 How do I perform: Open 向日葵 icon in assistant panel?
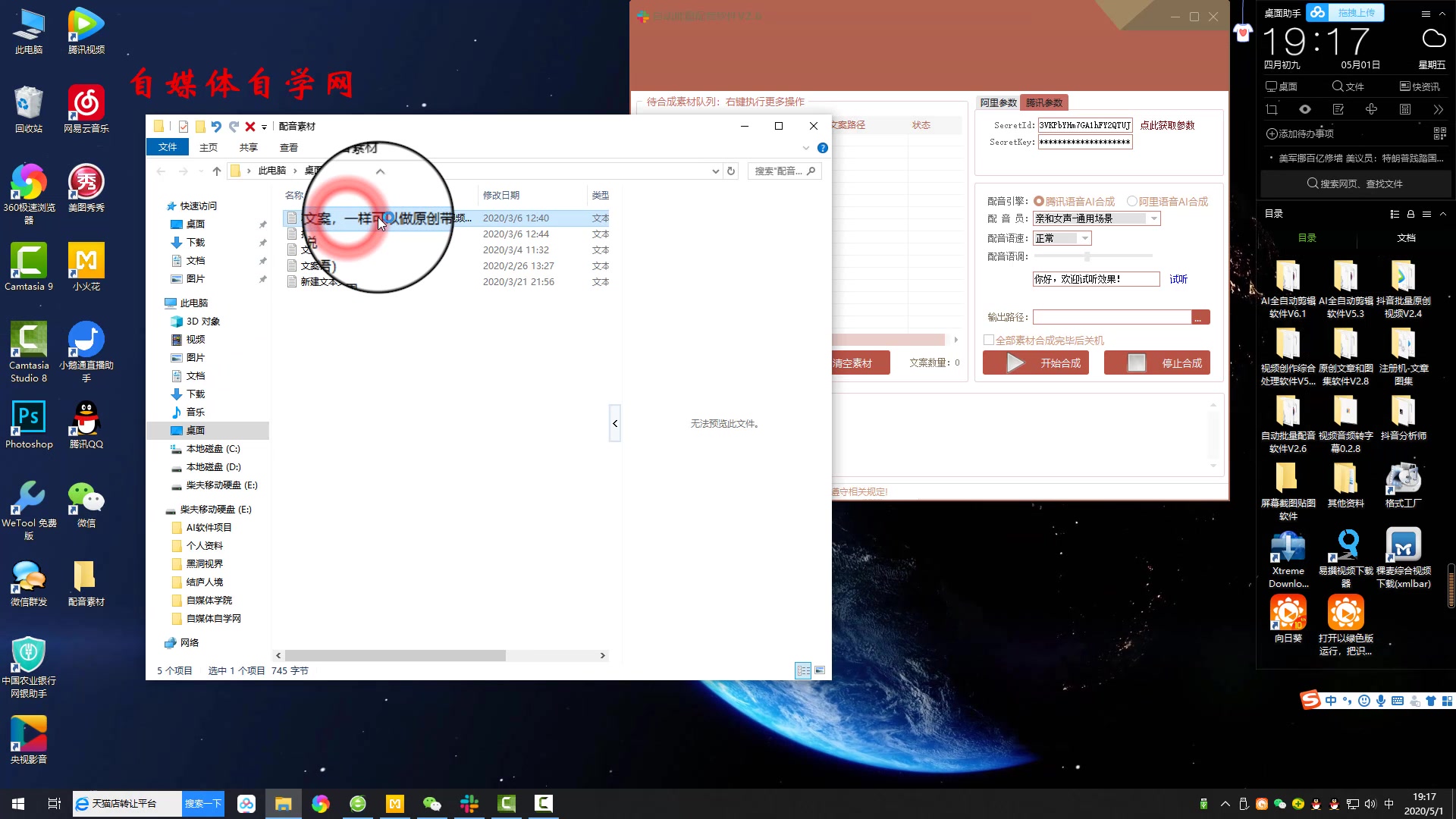click(x=1288, y=619)
